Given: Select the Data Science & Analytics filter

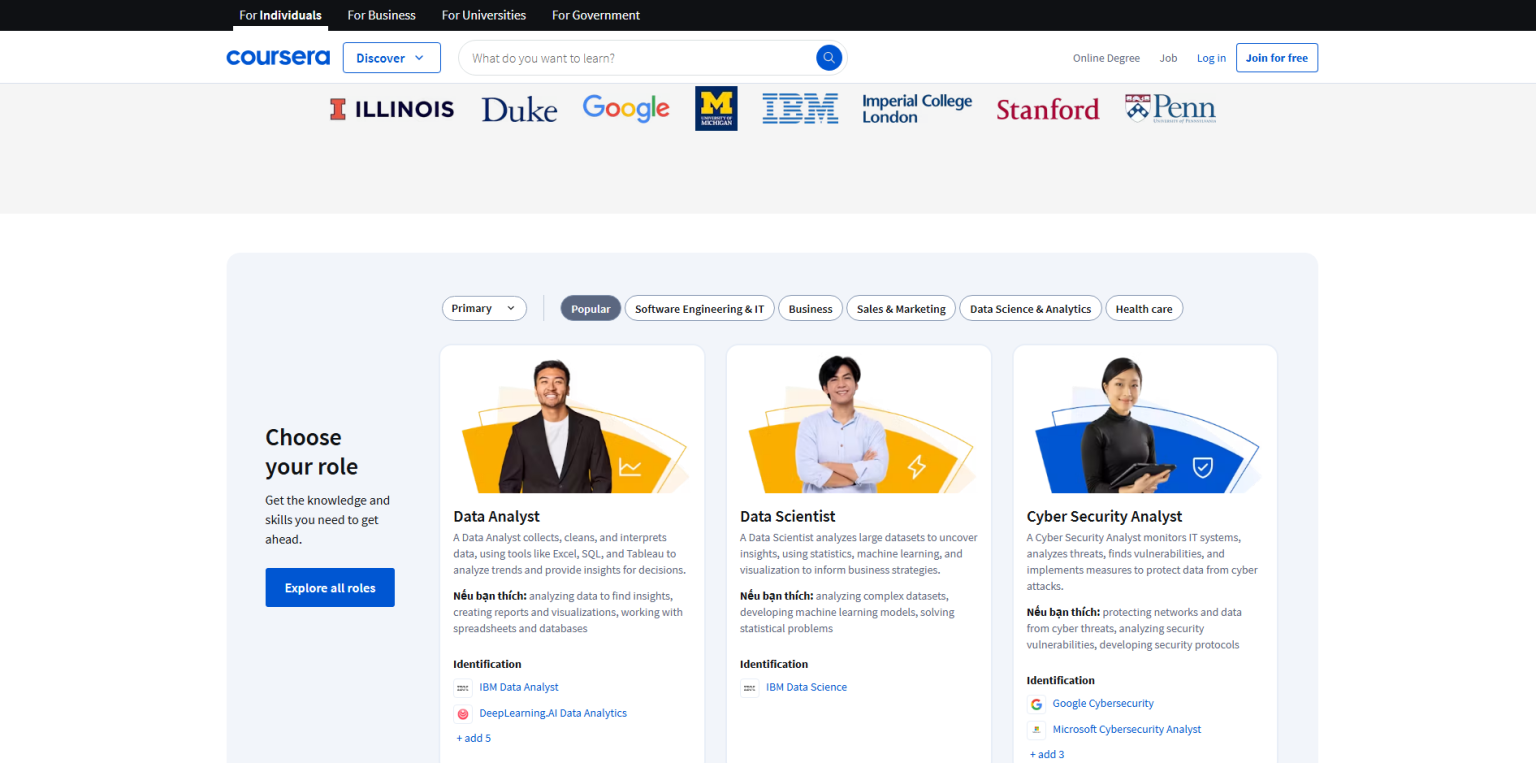Looking at the screenshot, I should (1030, 309).
